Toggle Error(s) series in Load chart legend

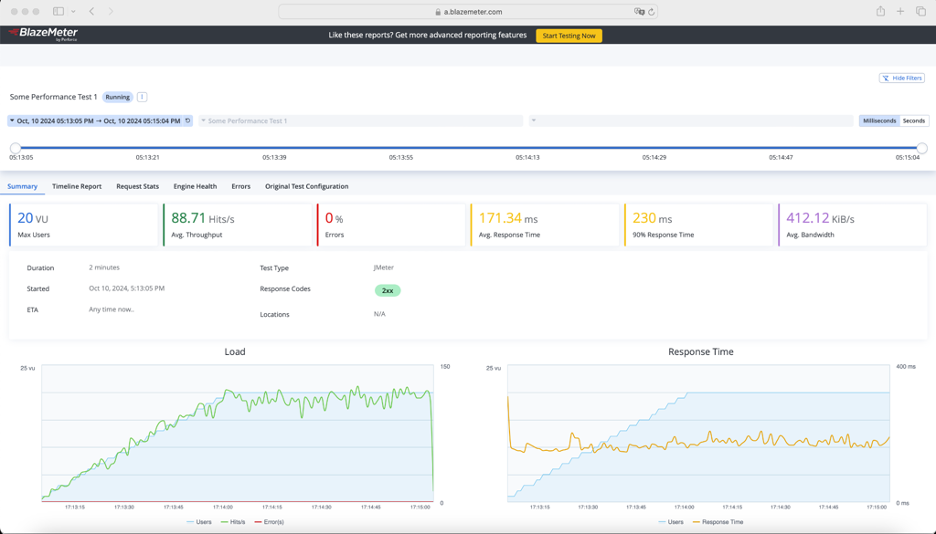point(269,522)
